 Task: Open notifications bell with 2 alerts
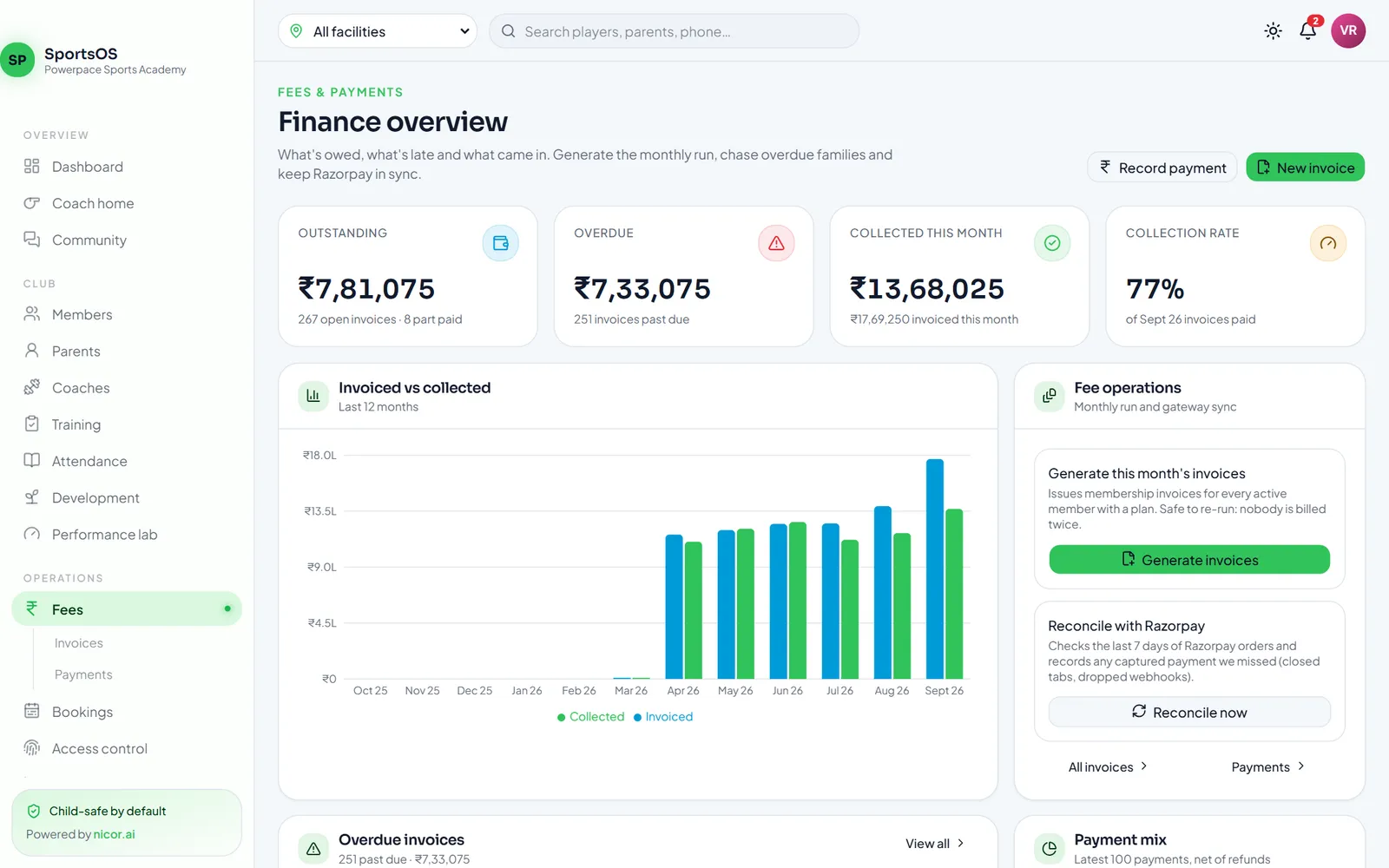click(x=1308, y=30)
